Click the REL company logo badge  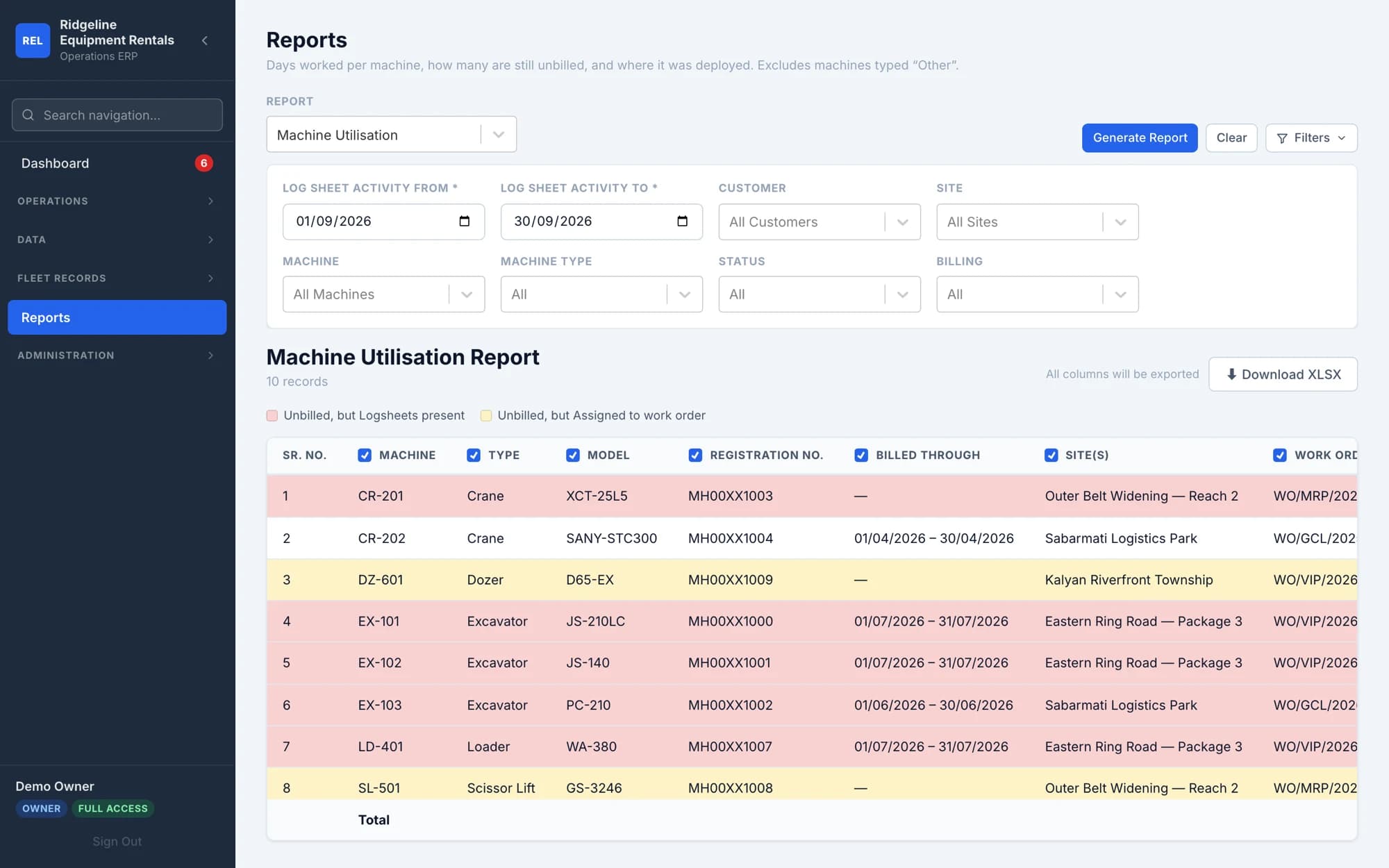33,40
